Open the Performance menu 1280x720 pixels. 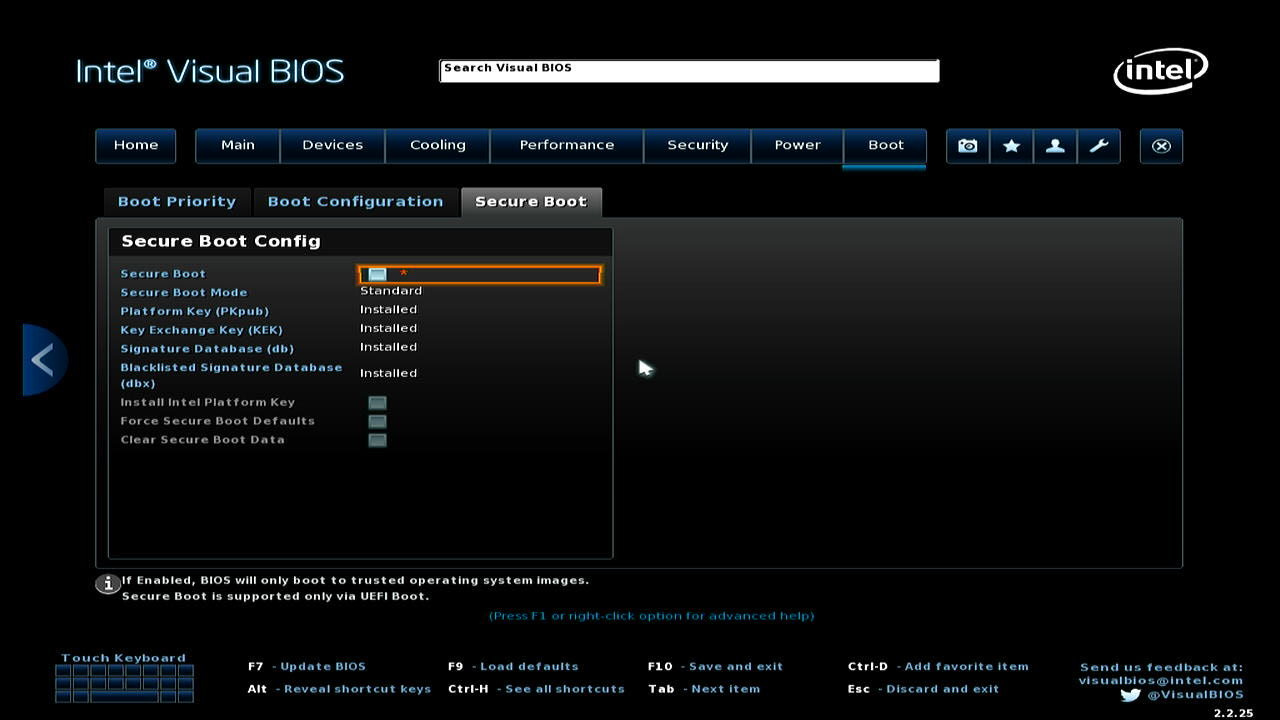[x=566, y=146]
